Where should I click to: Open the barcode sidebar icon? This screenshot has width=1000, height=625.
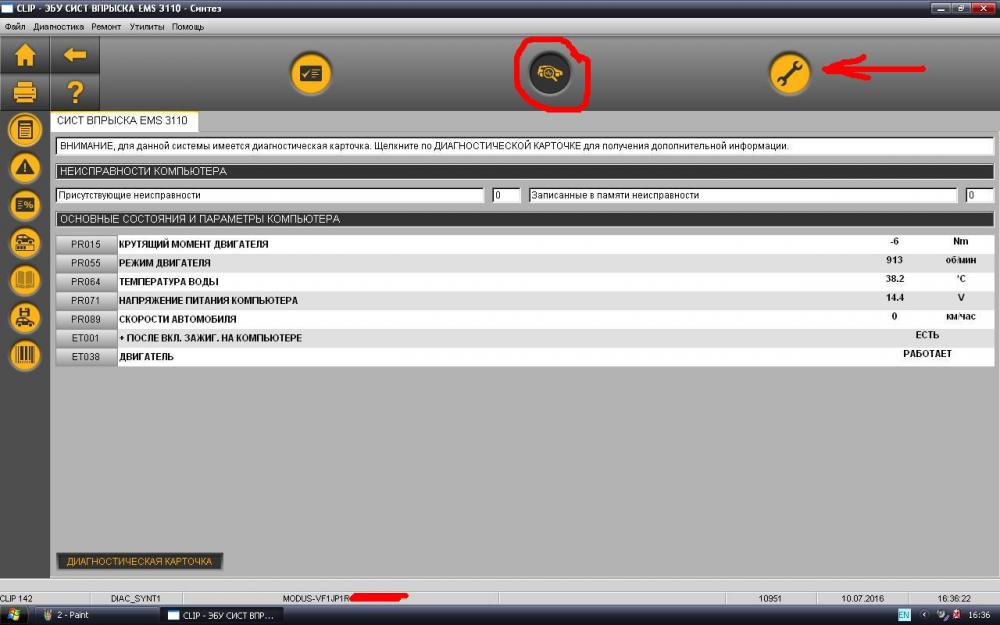pyautogui.click(x=25, y=355)
